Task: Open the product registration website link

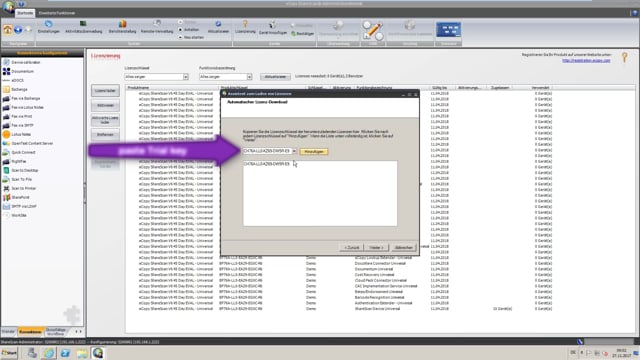Action: click(x=586, y=60)
